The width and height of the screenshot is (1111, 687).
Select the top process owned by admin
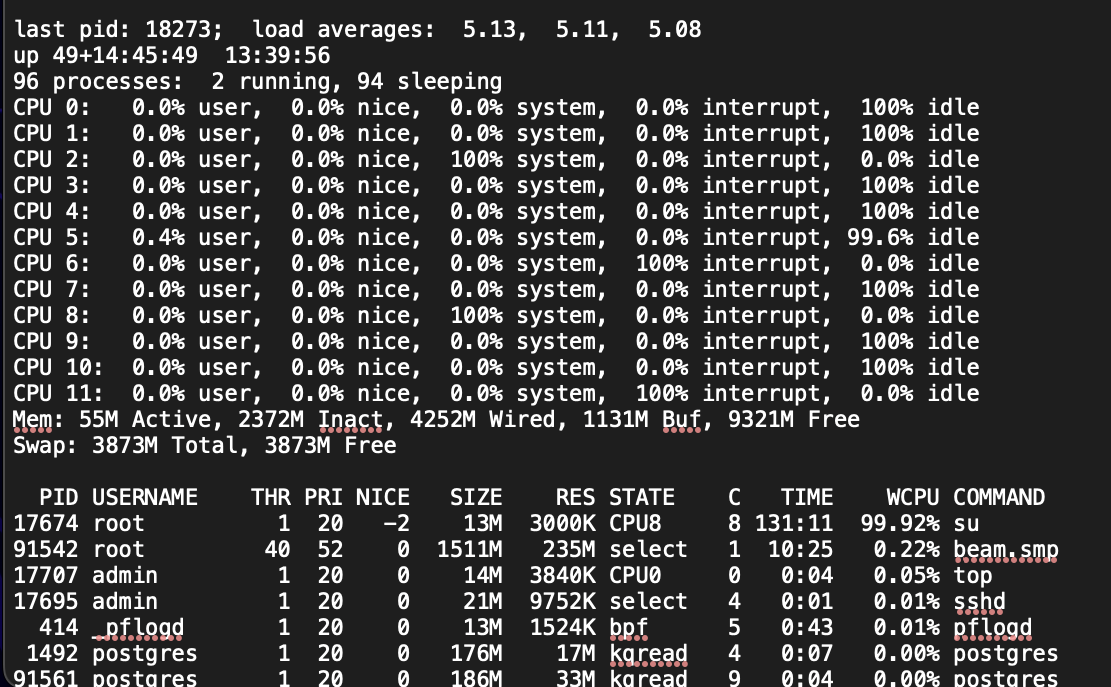pos(500,575)
